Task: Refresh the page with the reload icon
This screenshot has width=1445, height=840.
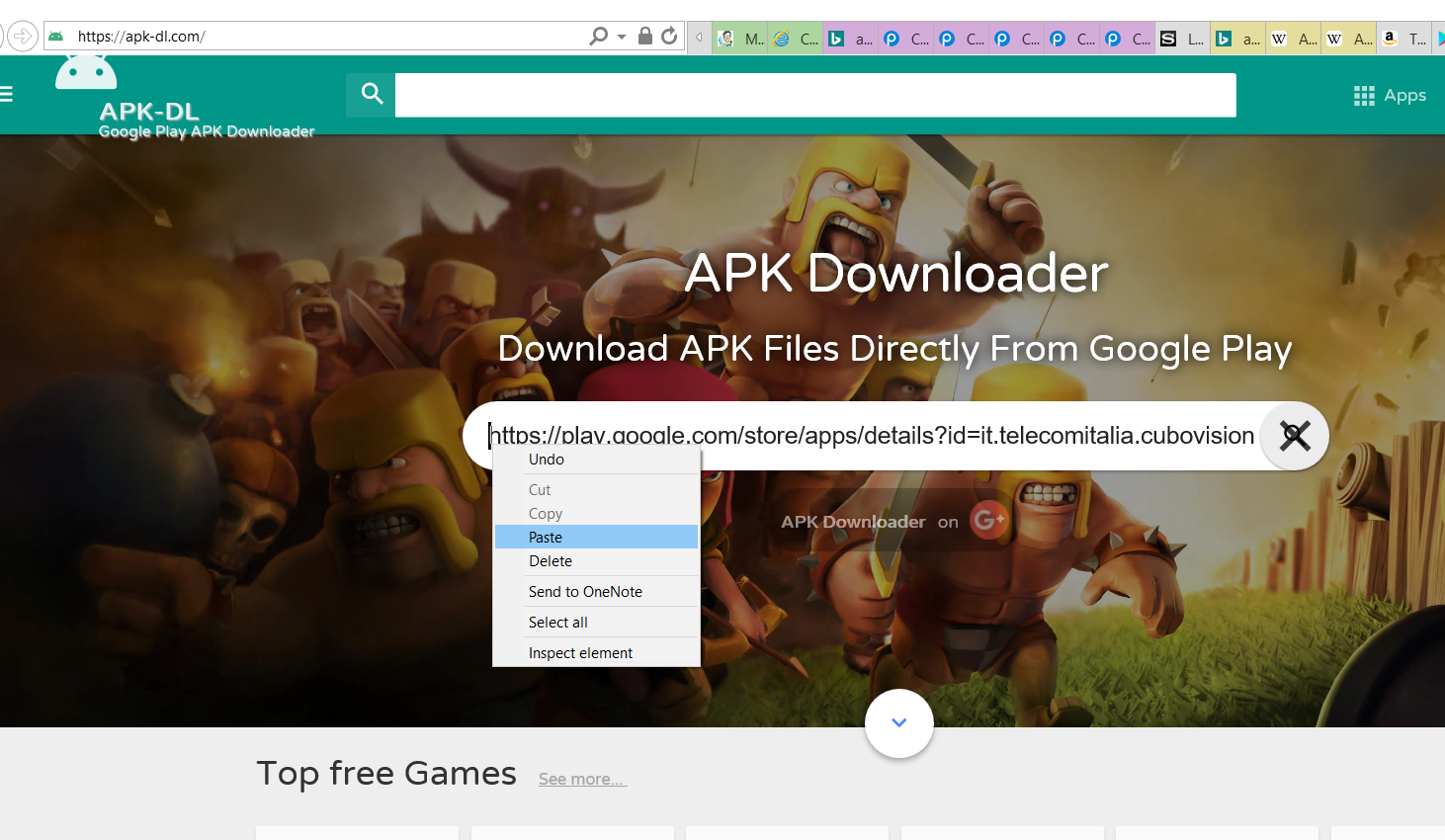Action: (669, 37)
